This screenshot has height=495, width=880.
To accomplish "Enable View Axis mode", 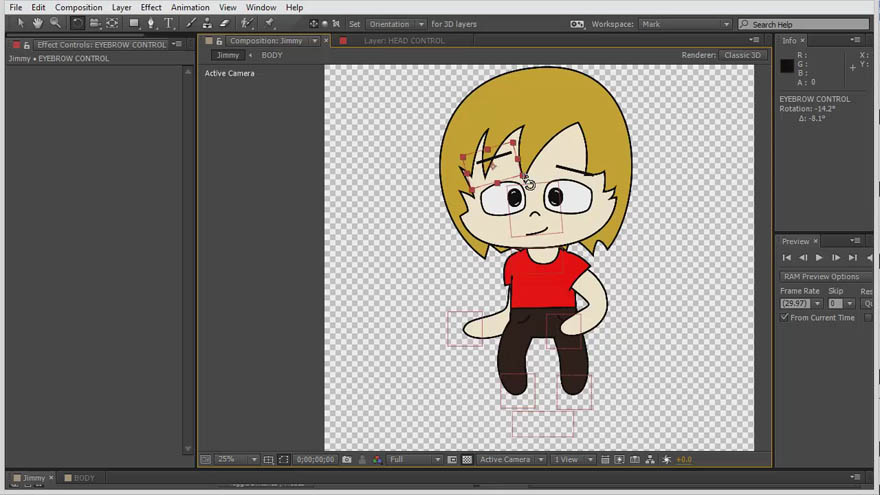I will [x=336, y=24].
